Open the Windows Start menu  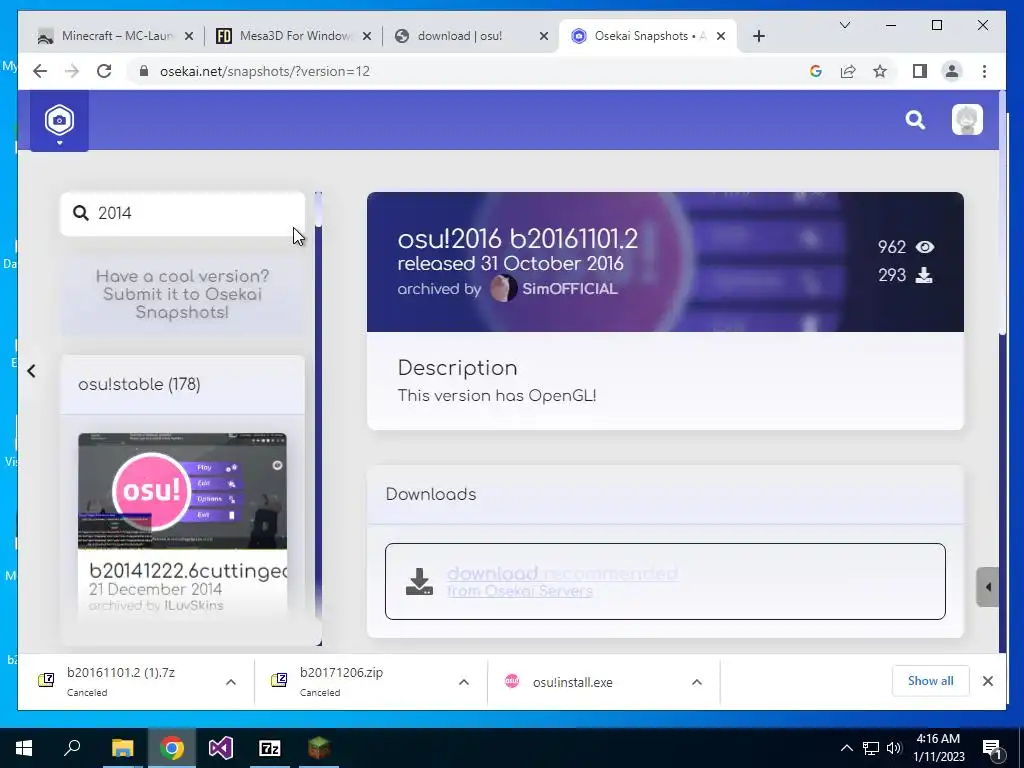[x=24, y=748]
